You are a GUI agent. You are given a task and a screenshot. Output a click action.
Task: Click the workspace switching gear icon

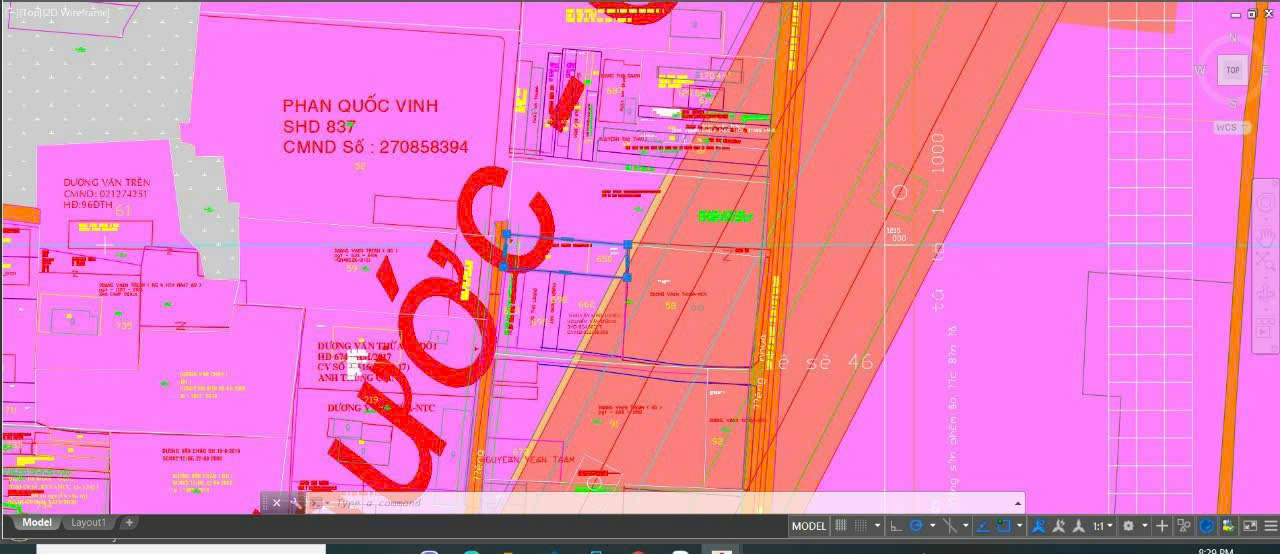(x=1128, y=526)
